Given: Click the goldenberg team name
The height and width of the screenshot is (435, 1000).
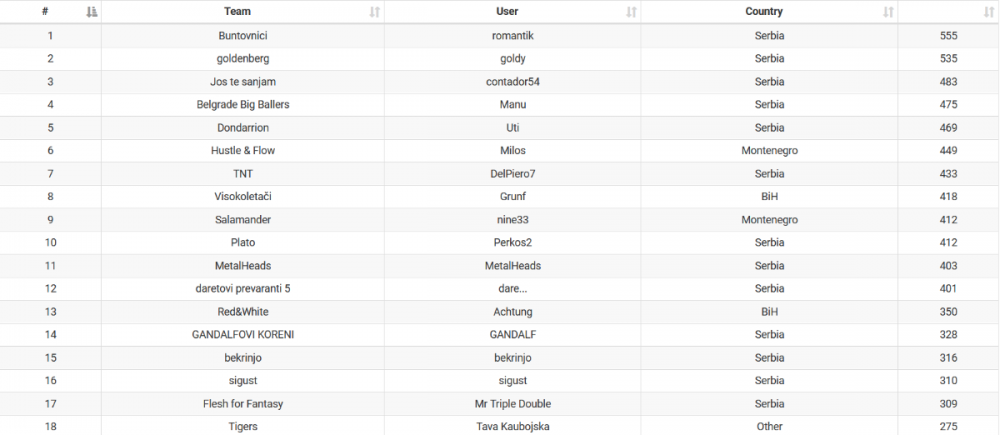Looking at the screenshot, I should [x=243, y=59].
